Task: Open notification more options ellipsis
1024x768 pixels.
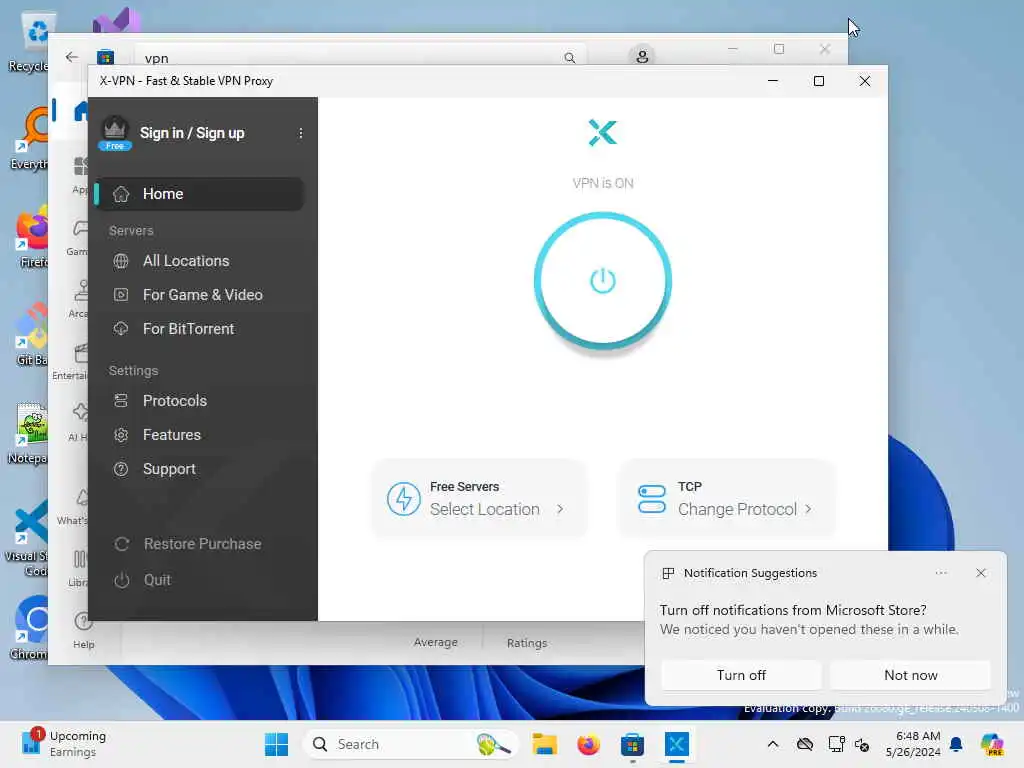Action: 940,573
